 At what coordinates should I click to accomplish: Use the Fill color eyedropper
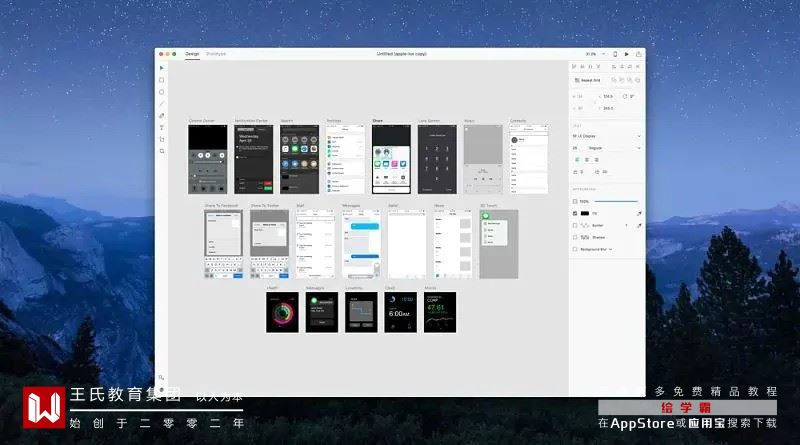click(x=639, y=213)
